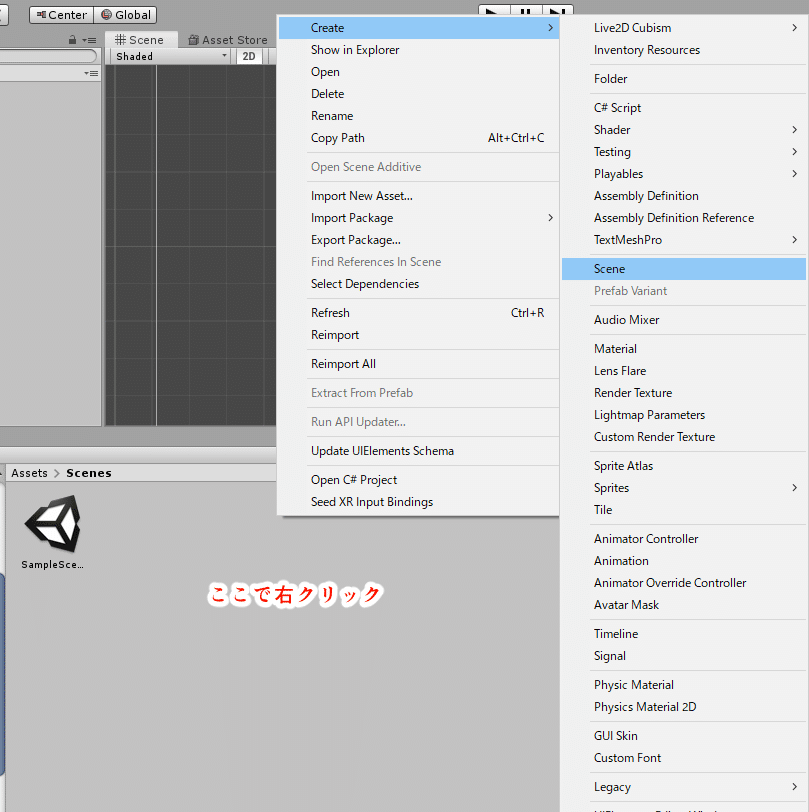809x812 pixels.
Task: Choose Signal from Create menu
Action: click(684, 656)
